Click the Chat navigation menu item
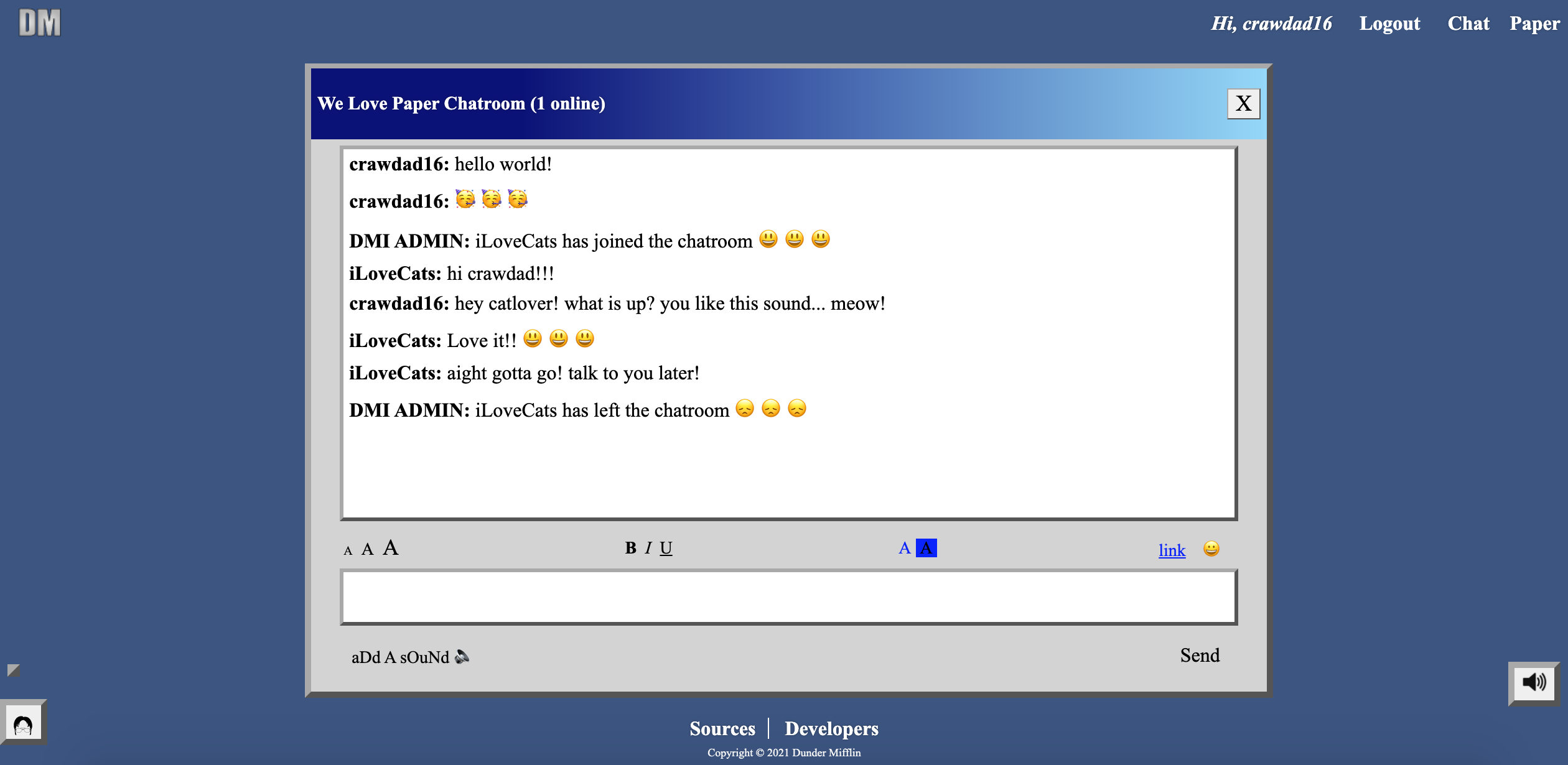Screen dimensions: 1568x765 [x=1468, y=22]
